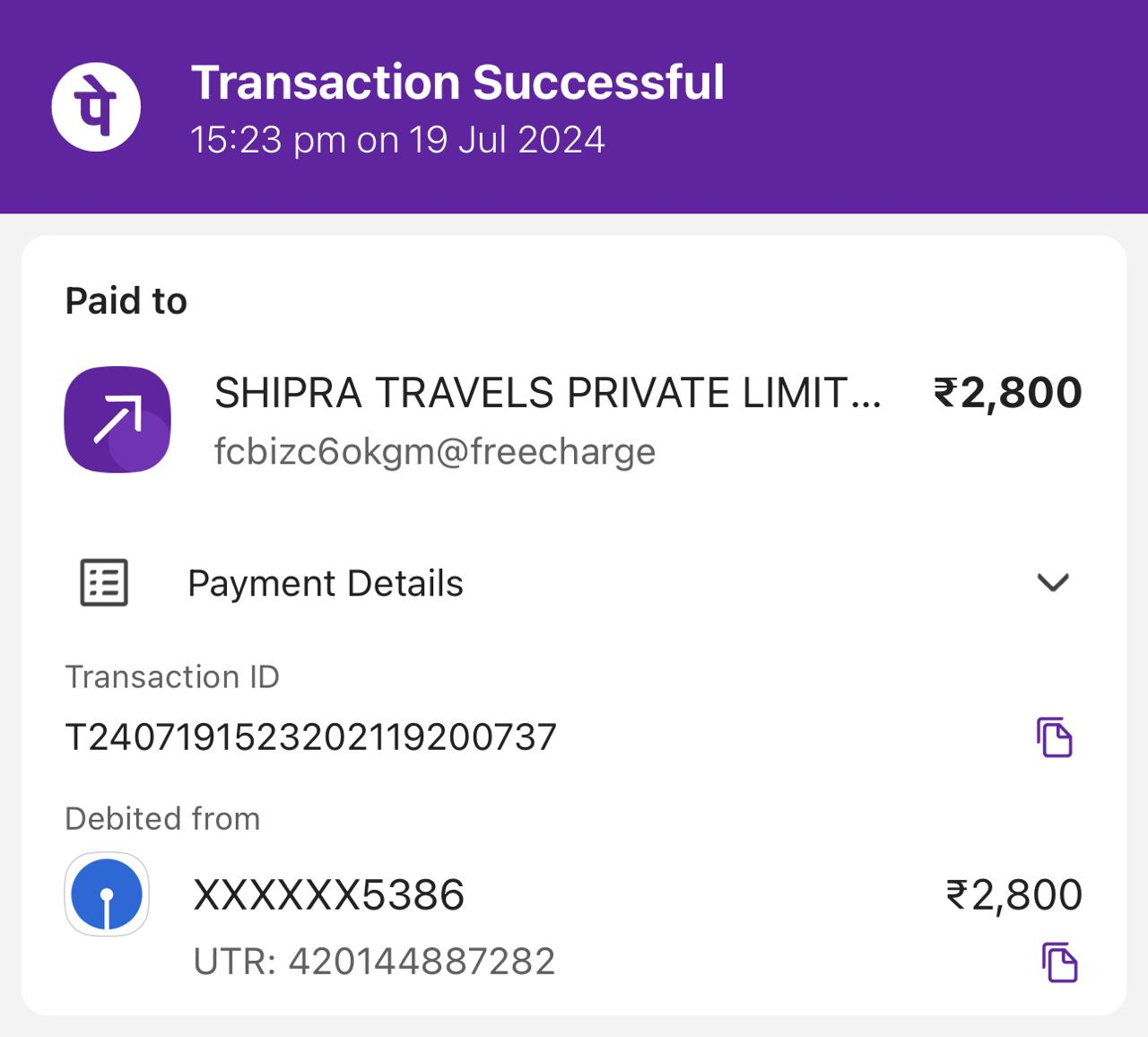Image resolution: width=1148 pixels, height=1037 pixels.
Task: Click the debited ₹2,800 amount
Action: coord(1014,895)
